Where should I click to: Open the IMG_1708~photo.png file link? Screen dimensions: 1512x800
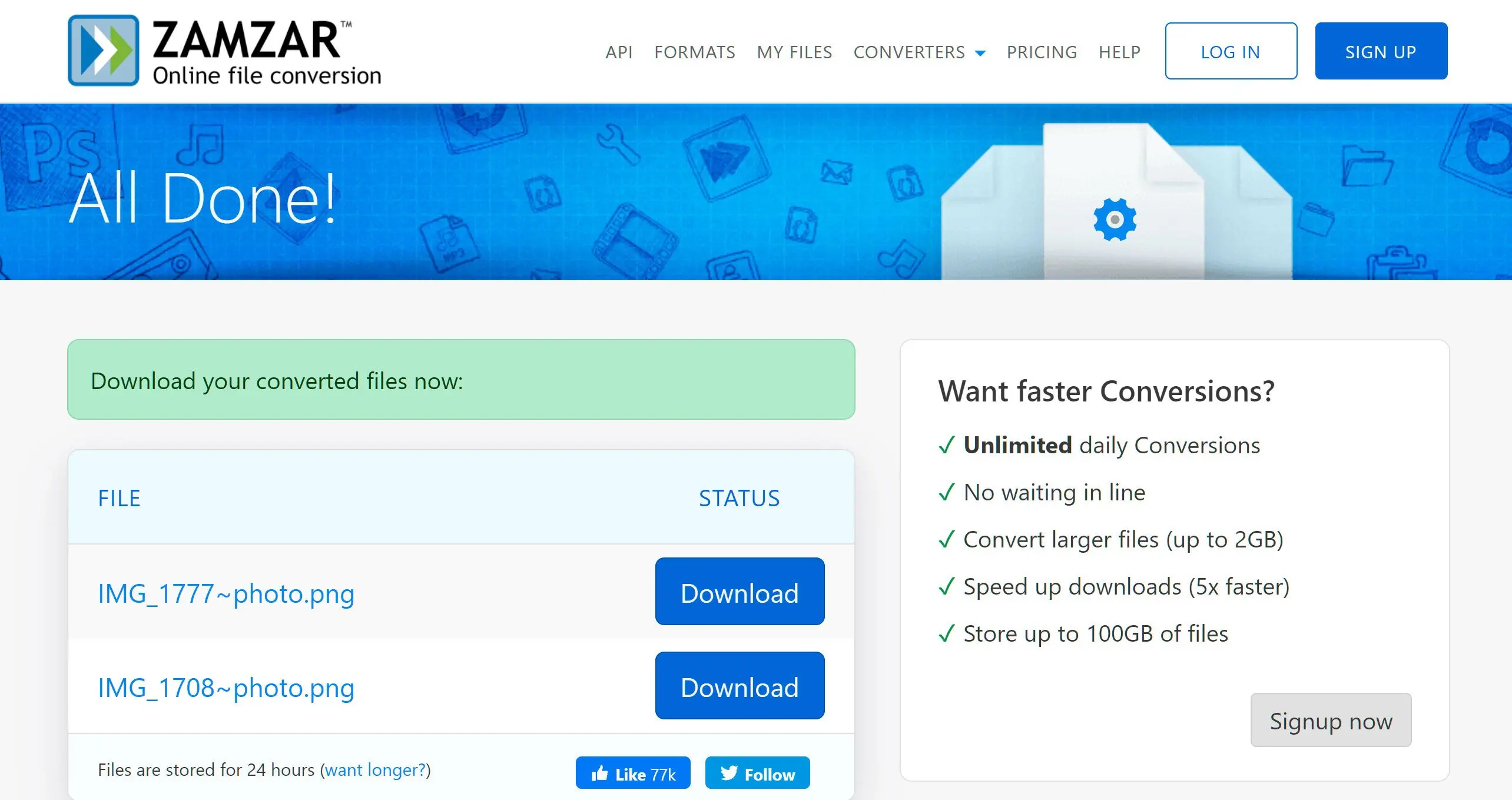click(226, 688)
